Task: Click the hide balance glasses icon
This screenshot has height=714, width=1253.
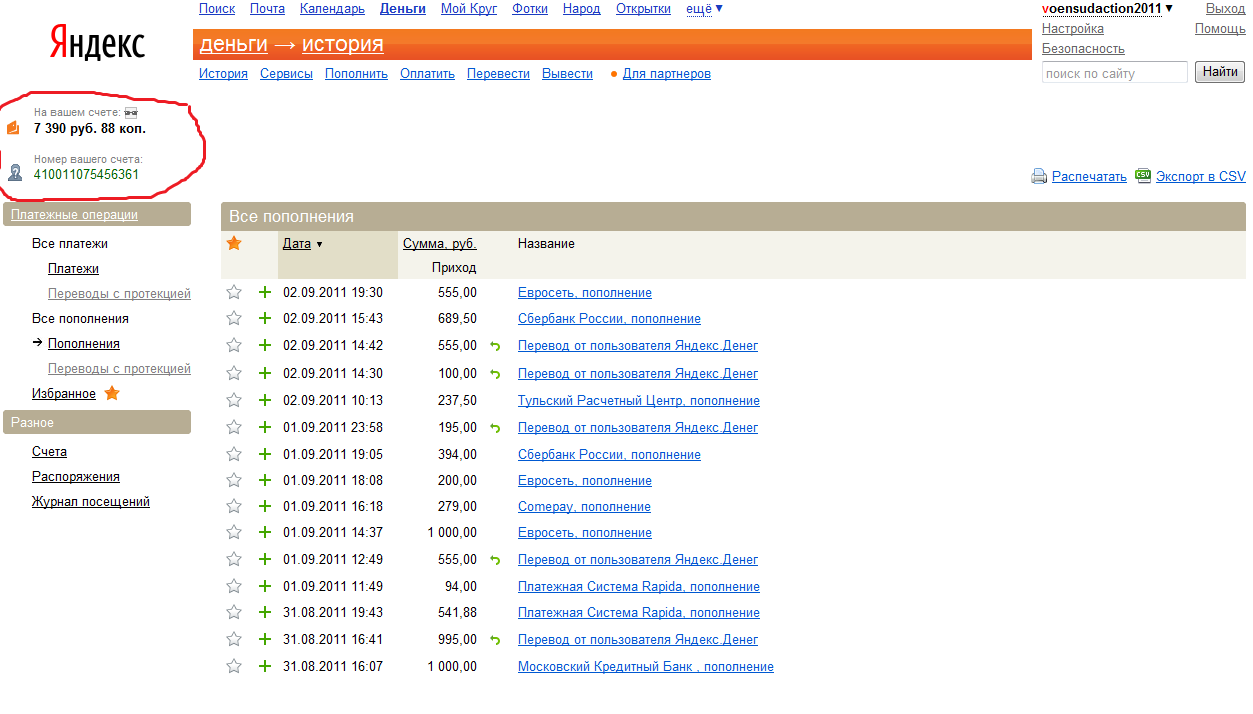Action: [130, 113]
